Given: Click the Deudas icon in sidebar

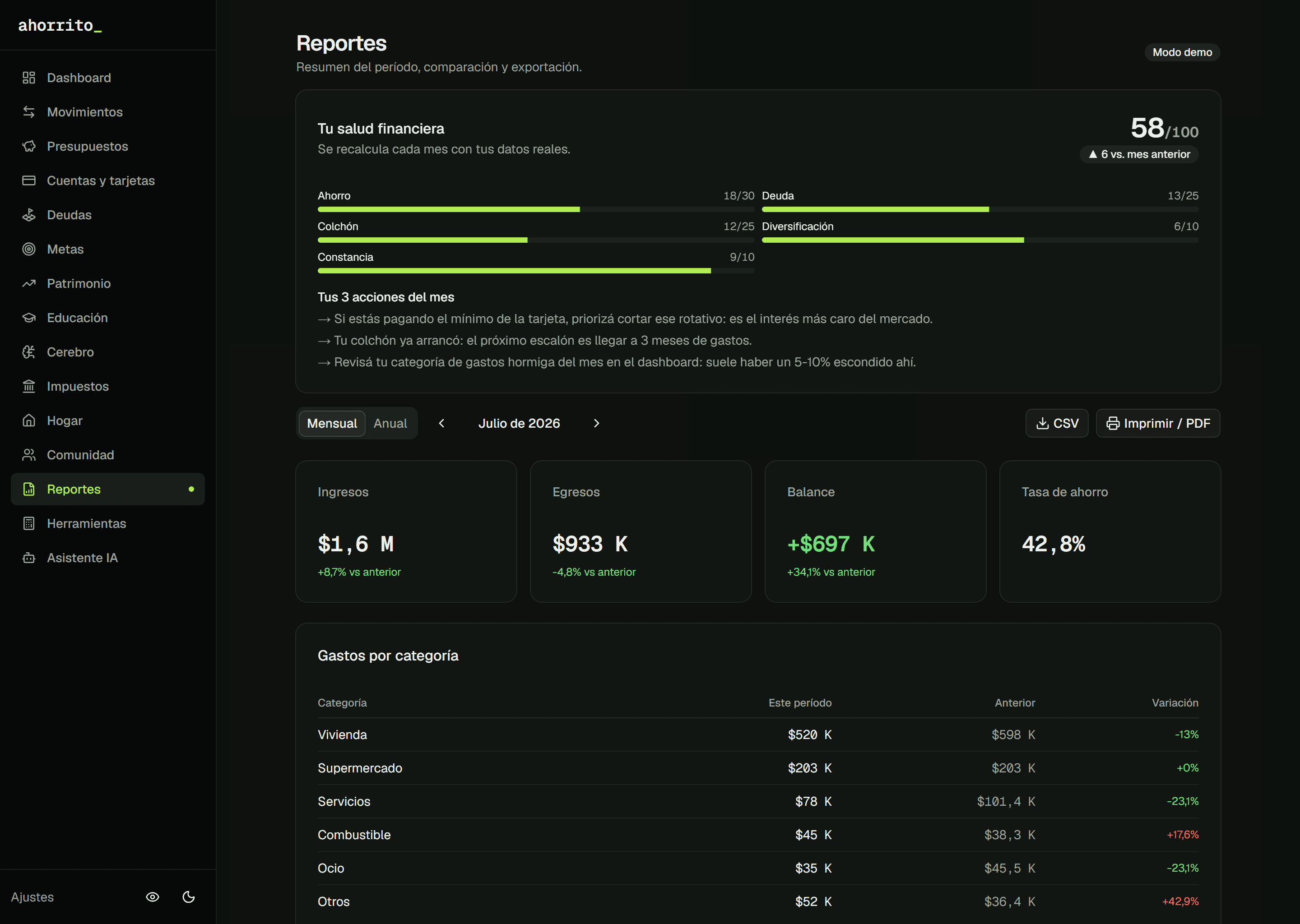Looking at the screenshot, I should click(29, 214).
